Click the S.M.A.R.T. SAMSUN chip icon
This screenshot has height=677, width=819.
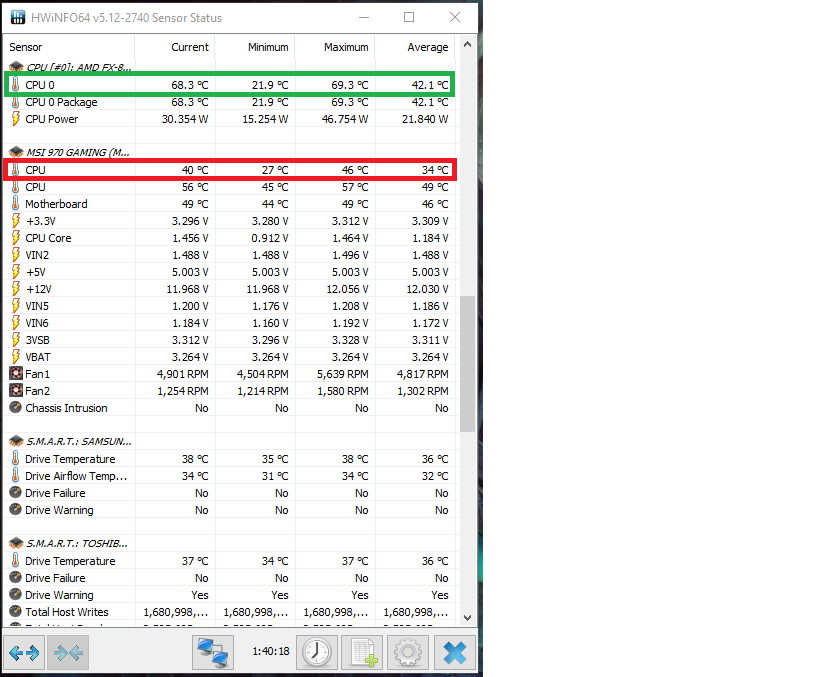click(16, 441)
